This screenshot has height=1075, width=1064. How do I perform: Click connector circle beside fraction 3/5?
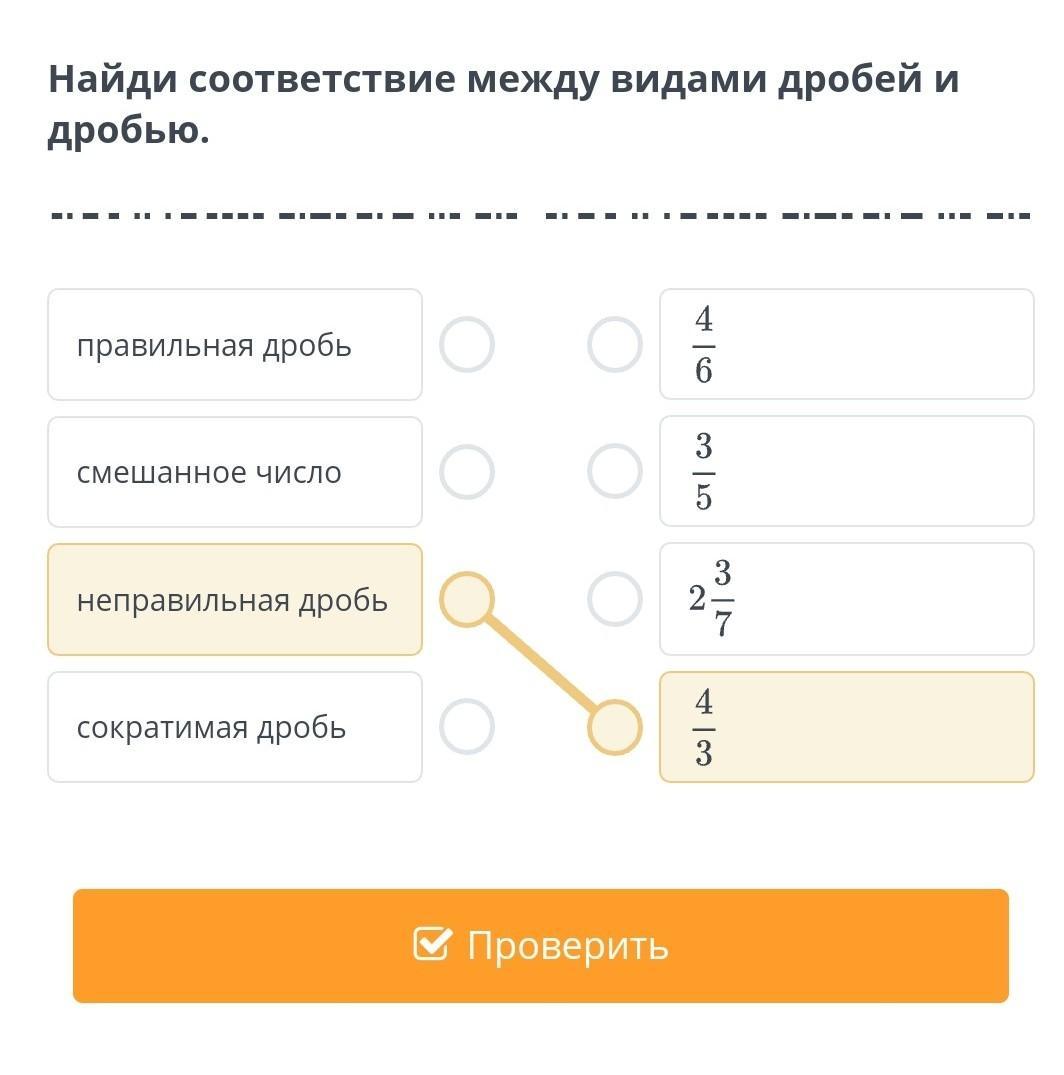(614, 471)
